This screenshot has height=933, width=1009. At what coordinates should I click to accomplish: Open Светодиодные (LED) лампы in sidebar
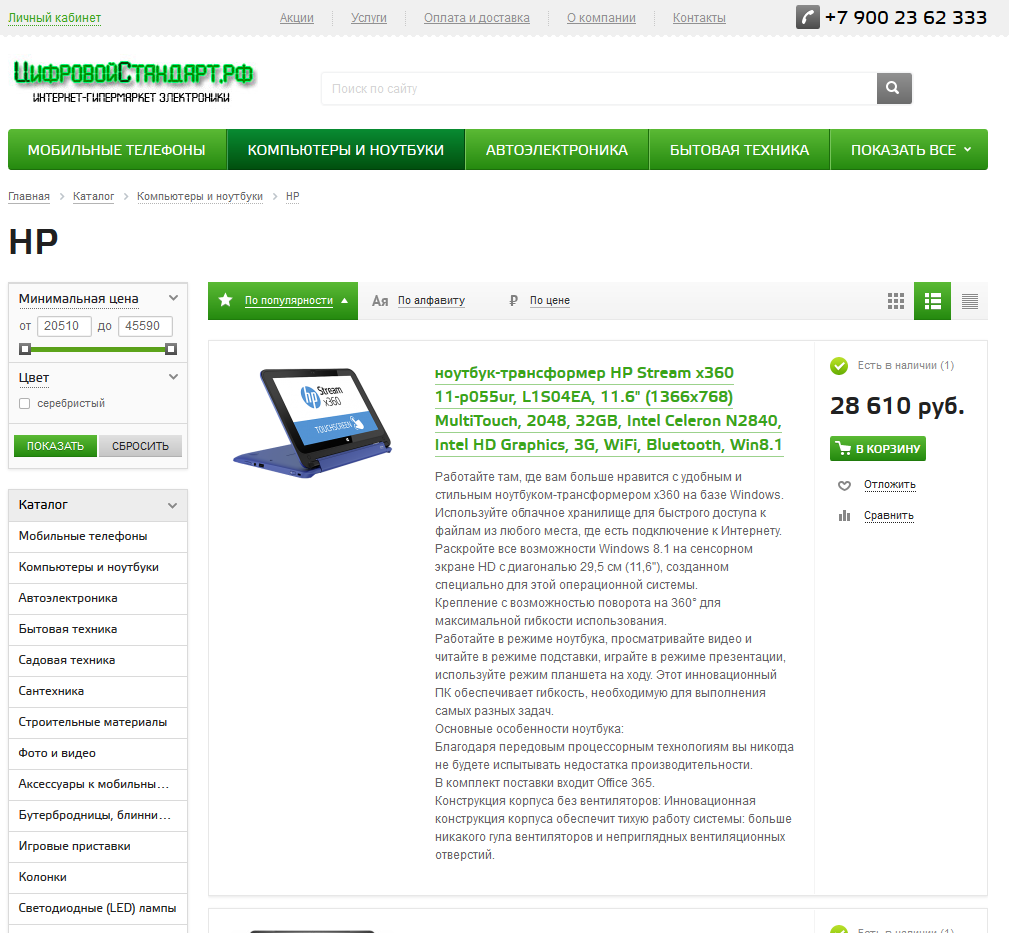tap(98, 909)
